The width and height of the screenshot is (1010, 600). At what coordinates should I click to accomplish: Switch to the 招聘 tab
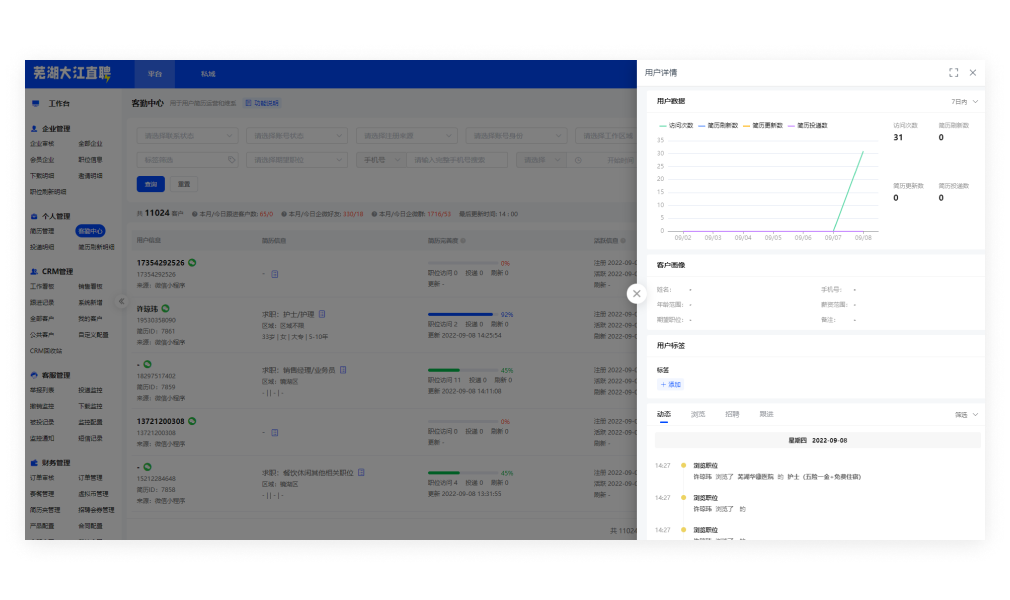(732, 414)
